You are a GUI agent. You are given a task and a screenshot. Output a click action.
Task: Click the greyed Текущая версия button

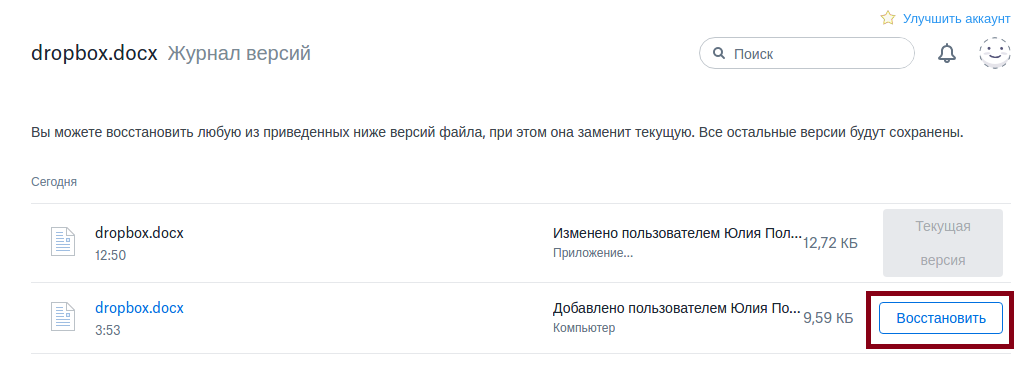[943, 243]
